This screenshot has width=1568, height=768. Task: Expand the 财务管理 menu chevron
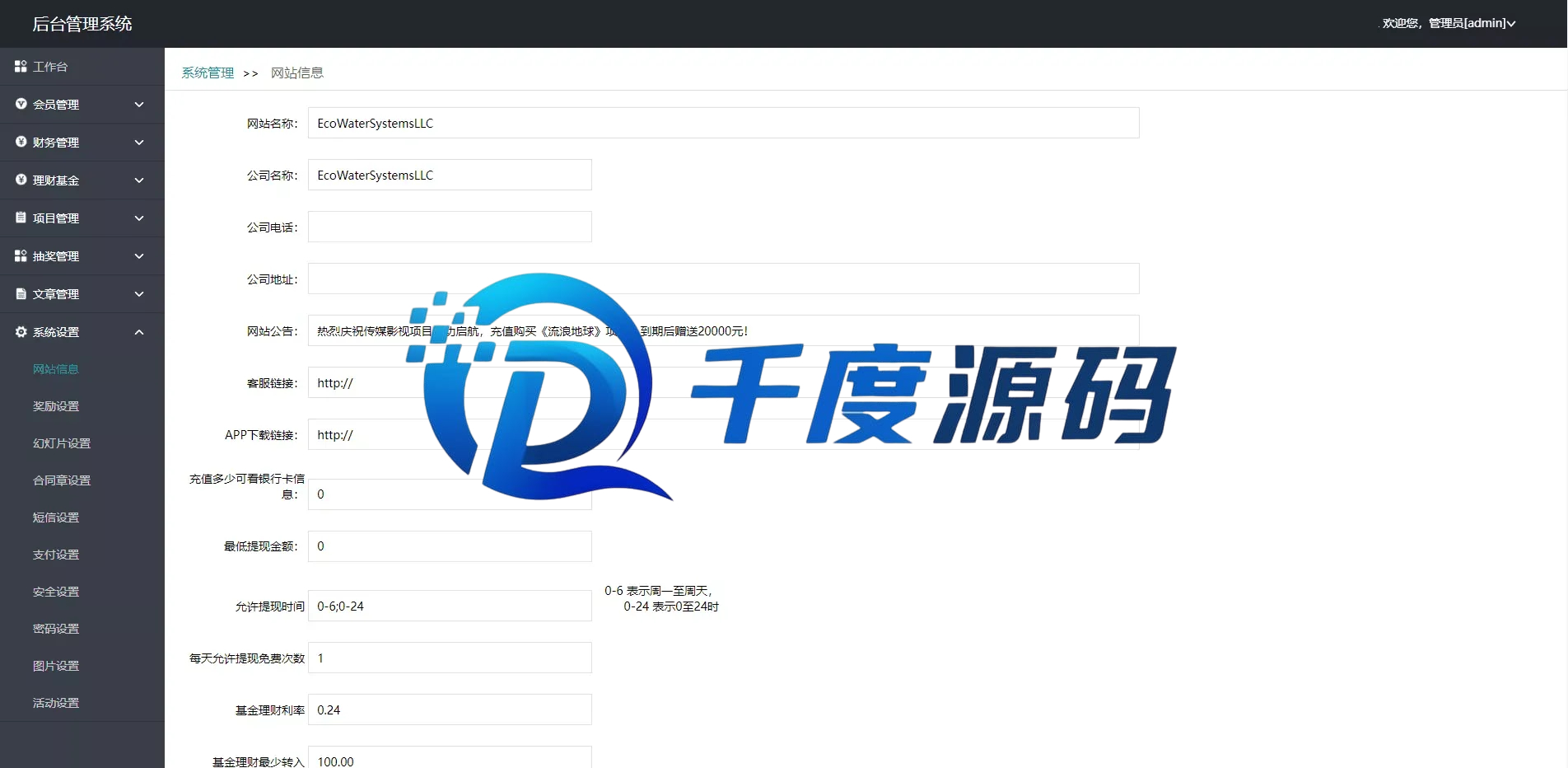139,143
